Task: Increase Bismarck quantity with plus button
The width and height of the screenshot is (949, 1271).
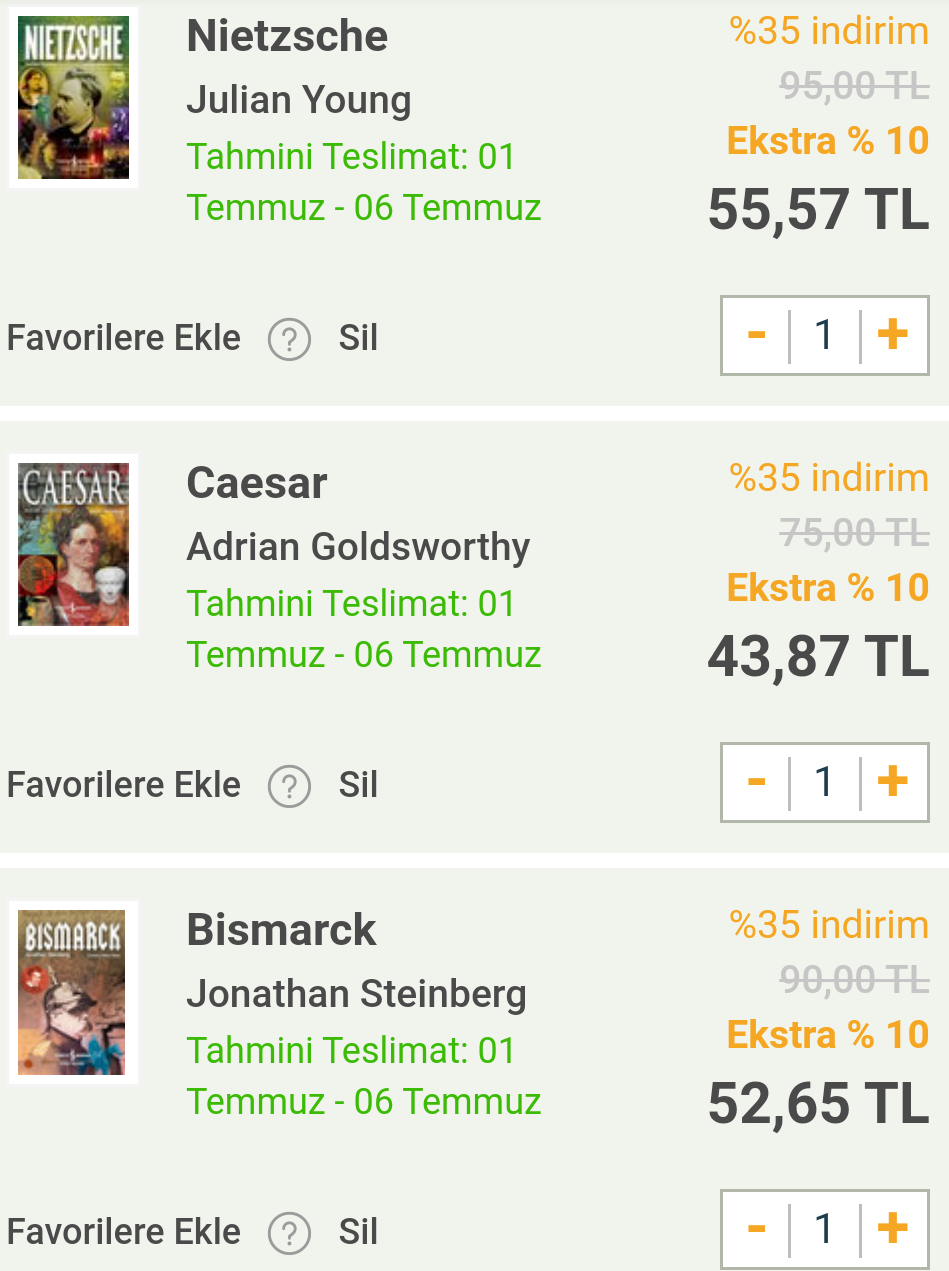Action: click(893, 1229)
